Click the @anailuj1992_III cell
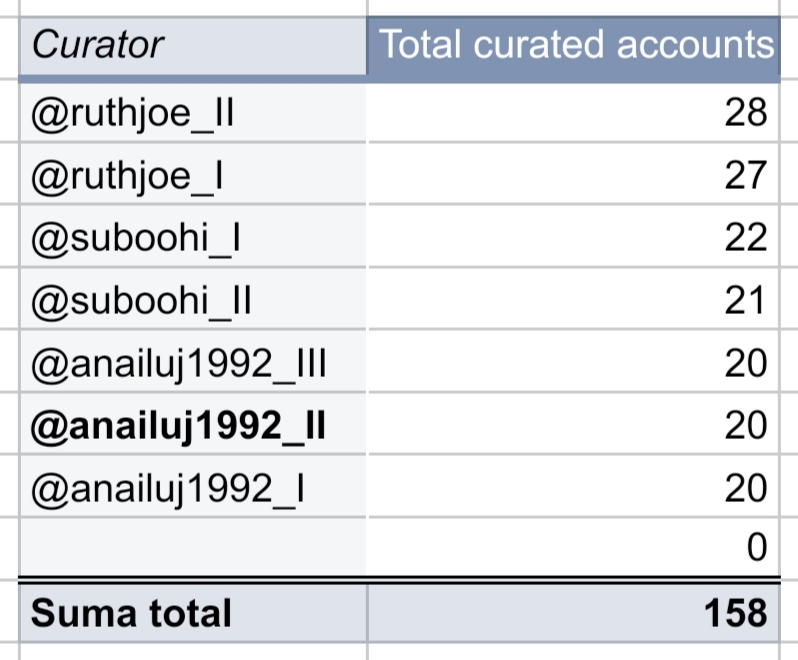Viewport: 798px width, 660px height. click(x=193, y=362)
